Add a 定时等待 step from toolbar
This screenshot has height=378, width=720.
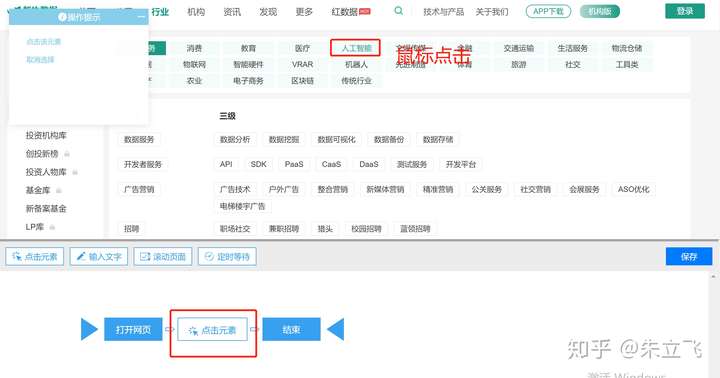(x=227, y=256)
